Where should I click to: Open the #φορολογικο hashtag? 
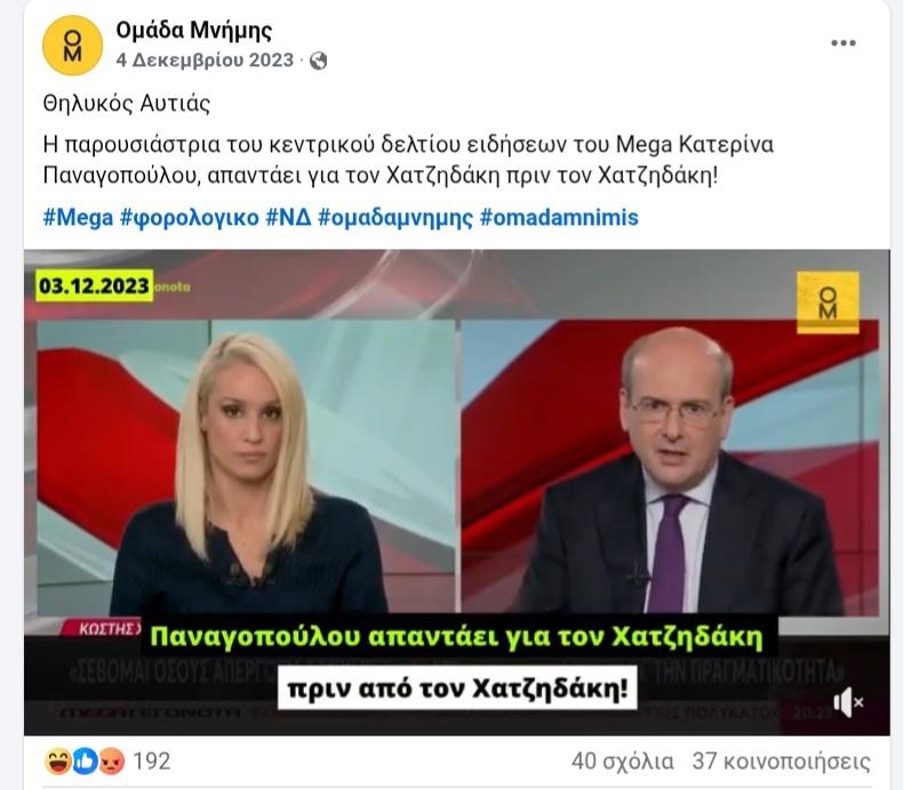[189, 218]
